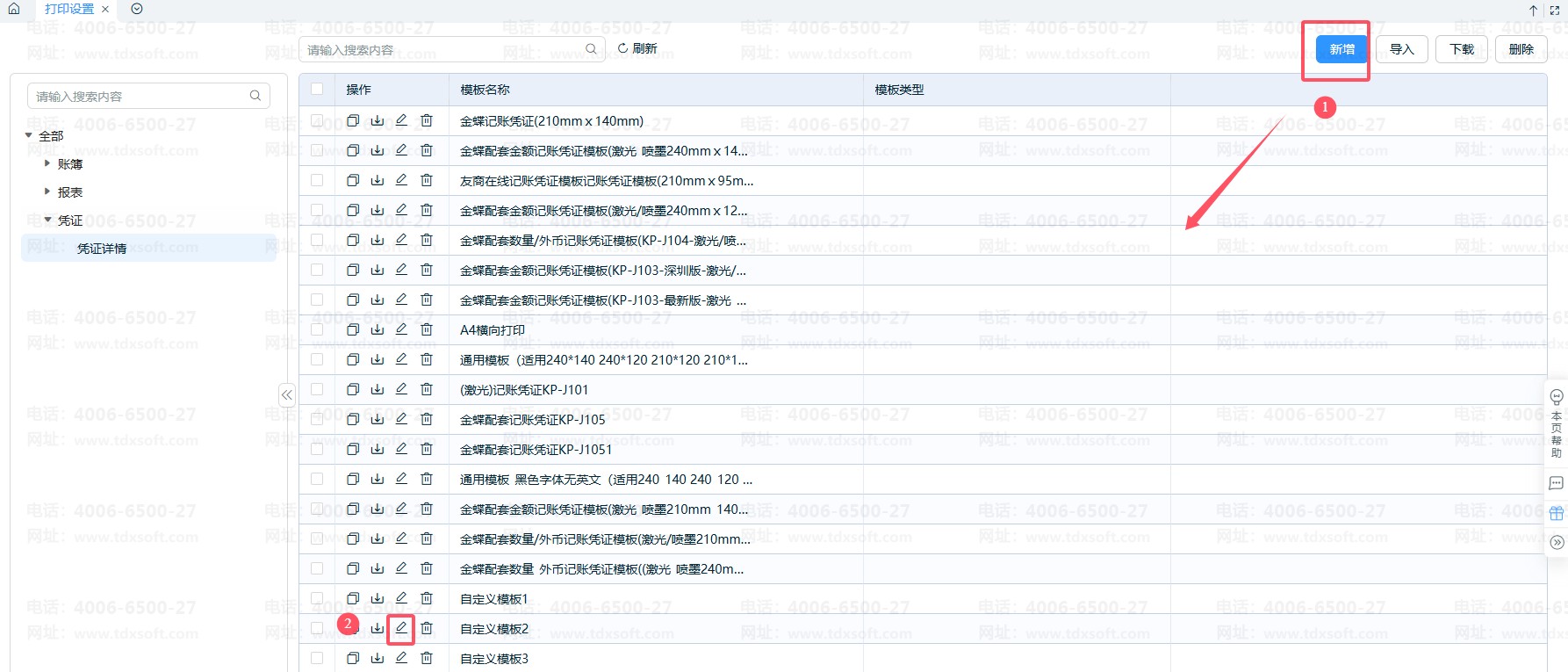Select 凭证详情 in the tree
Image resolution: width=1568 pixels, height=672 pixels.
pos(102,249)
